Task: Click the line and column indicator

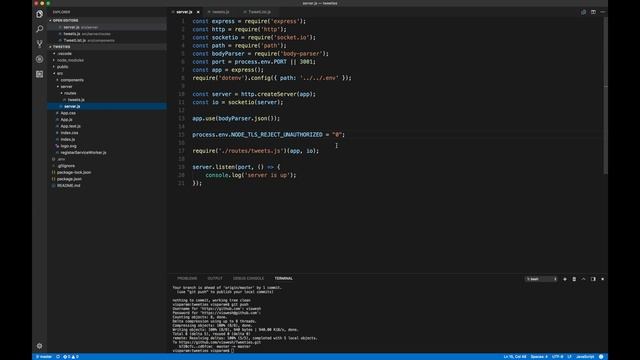Action: coord(515,357)
